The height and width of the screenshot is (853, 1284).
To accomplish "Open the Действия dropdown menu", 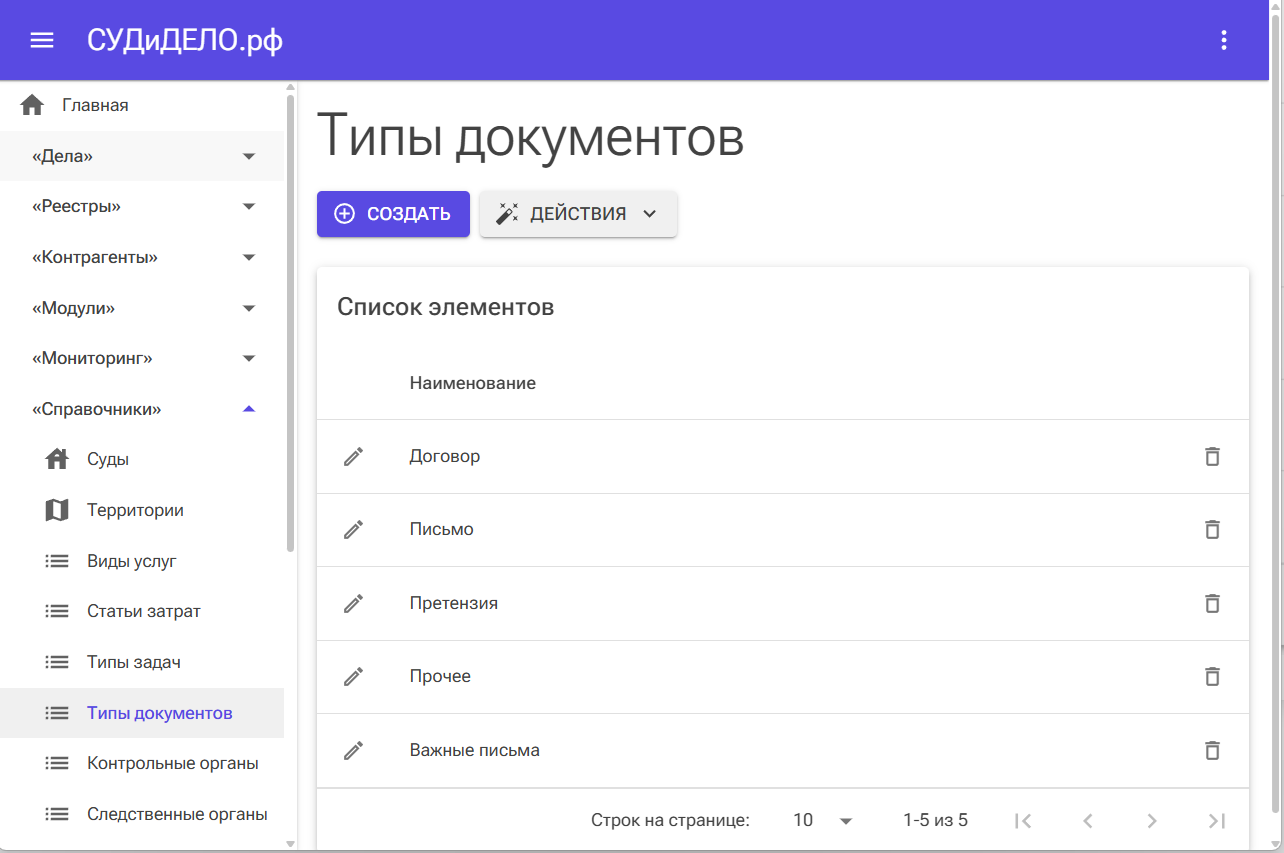I will pos(578,214).
